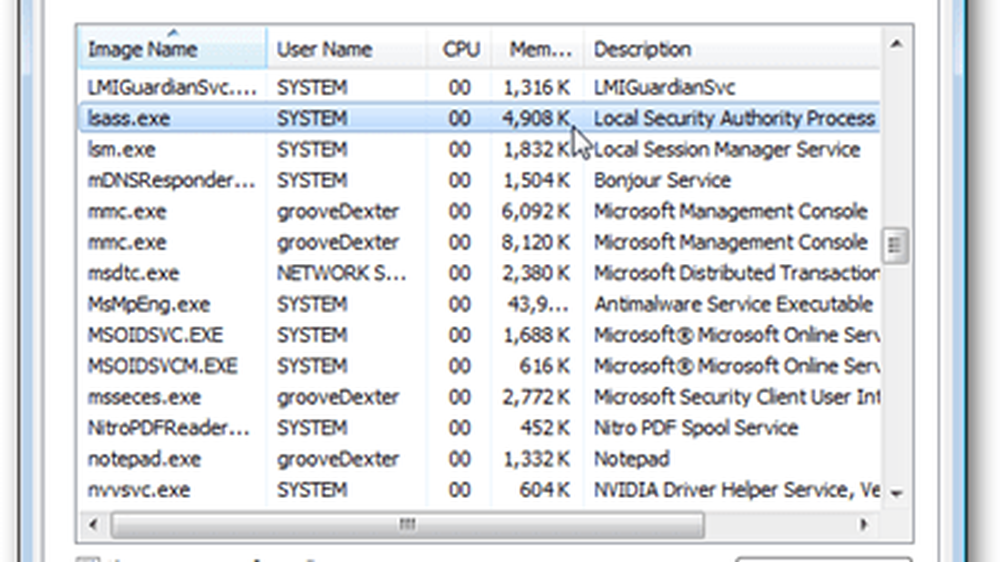1000x562 pixels.
Task: Click the vertical scrollbar thumb
Action: tap(895, 245)
